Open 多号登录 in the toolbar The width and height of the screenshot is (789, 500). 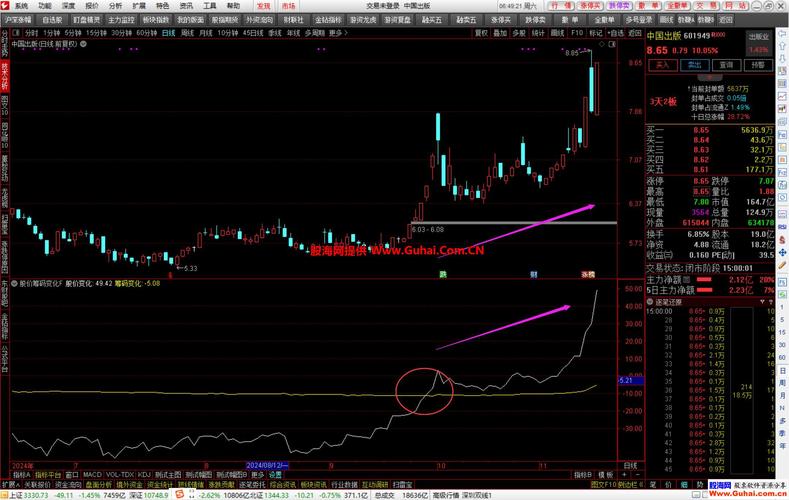(x=639, y=20)
